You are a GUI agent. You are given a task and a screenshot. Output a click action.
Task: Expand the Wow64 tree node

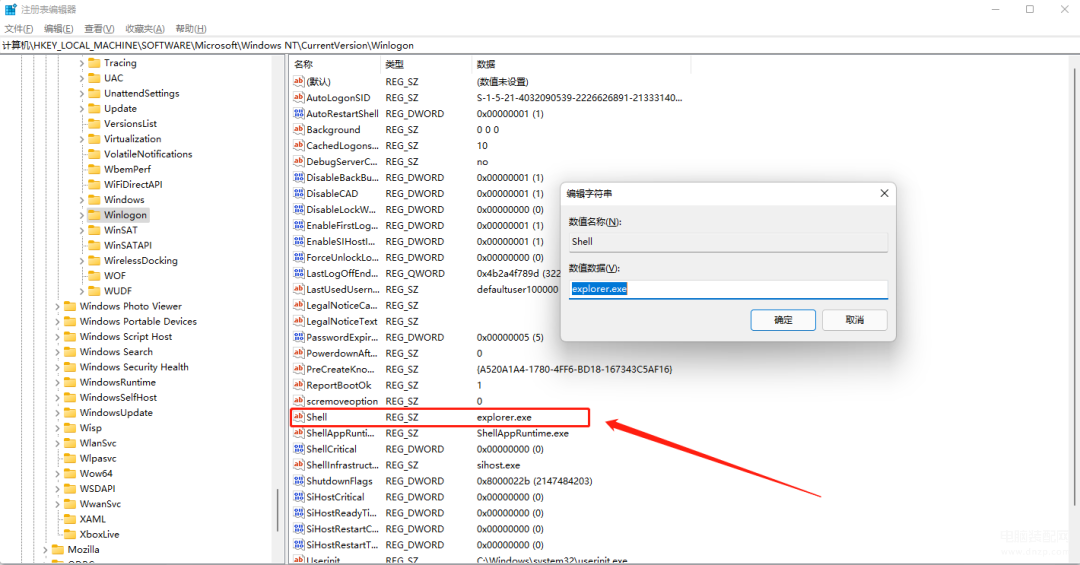pyautogui.click(x=57, y=473)
